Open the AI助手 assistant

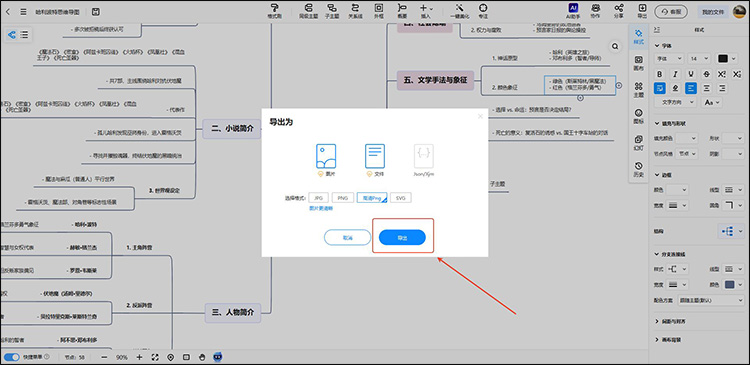click(x=573, y=11)
